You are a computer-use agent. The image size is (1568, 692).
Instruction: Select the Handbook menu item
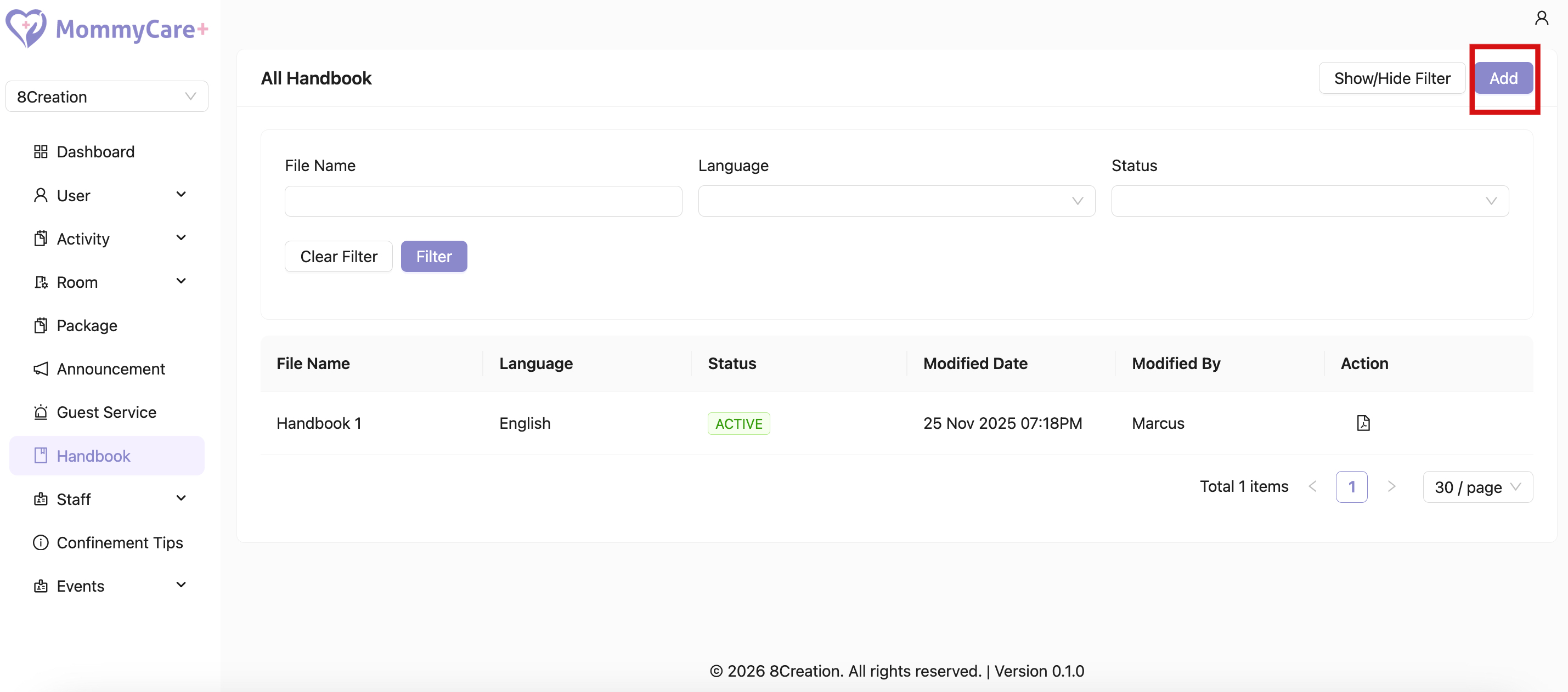pos(93,456)
